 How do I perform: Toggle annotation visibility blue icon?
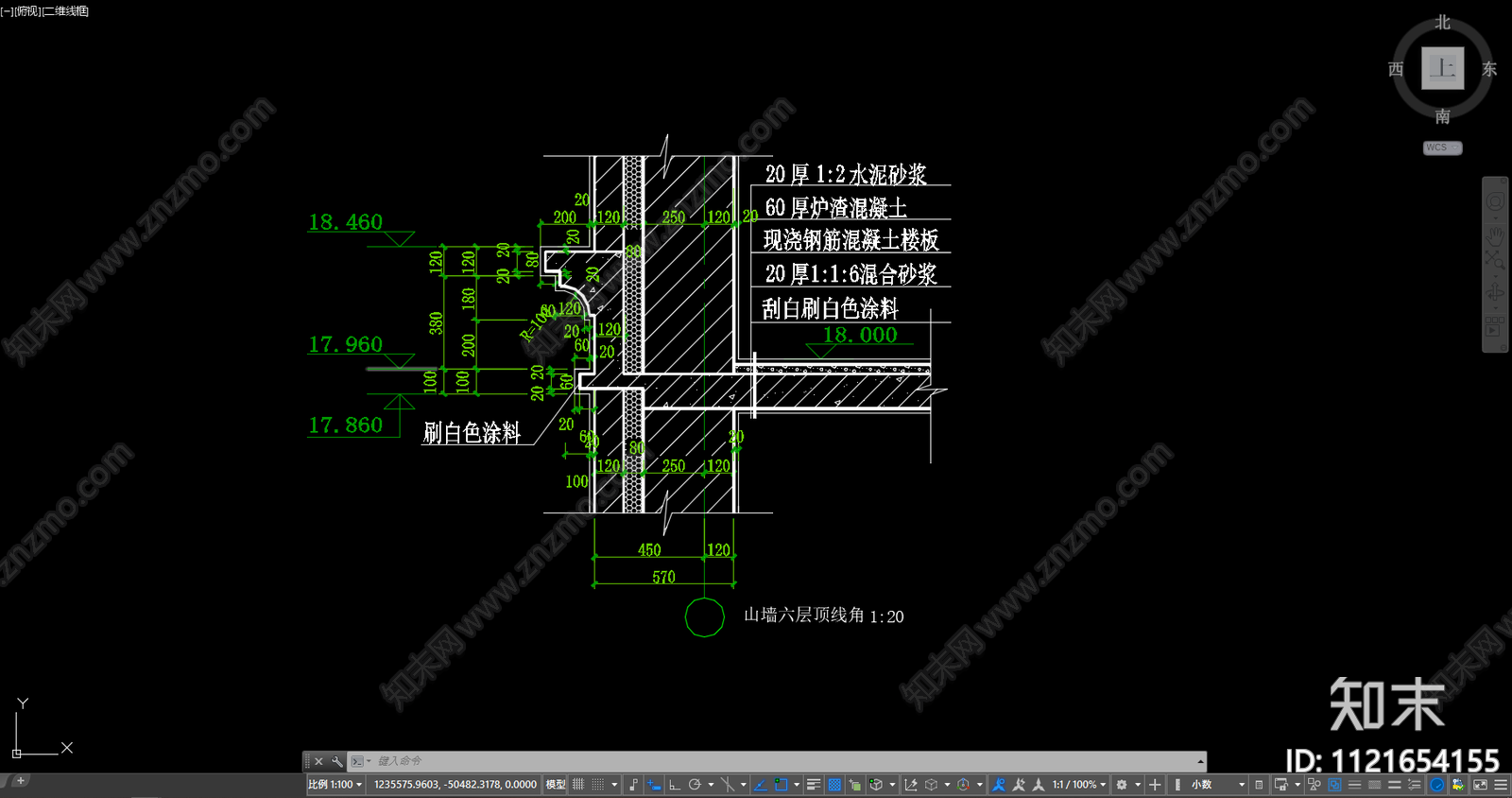pos(999,785)
